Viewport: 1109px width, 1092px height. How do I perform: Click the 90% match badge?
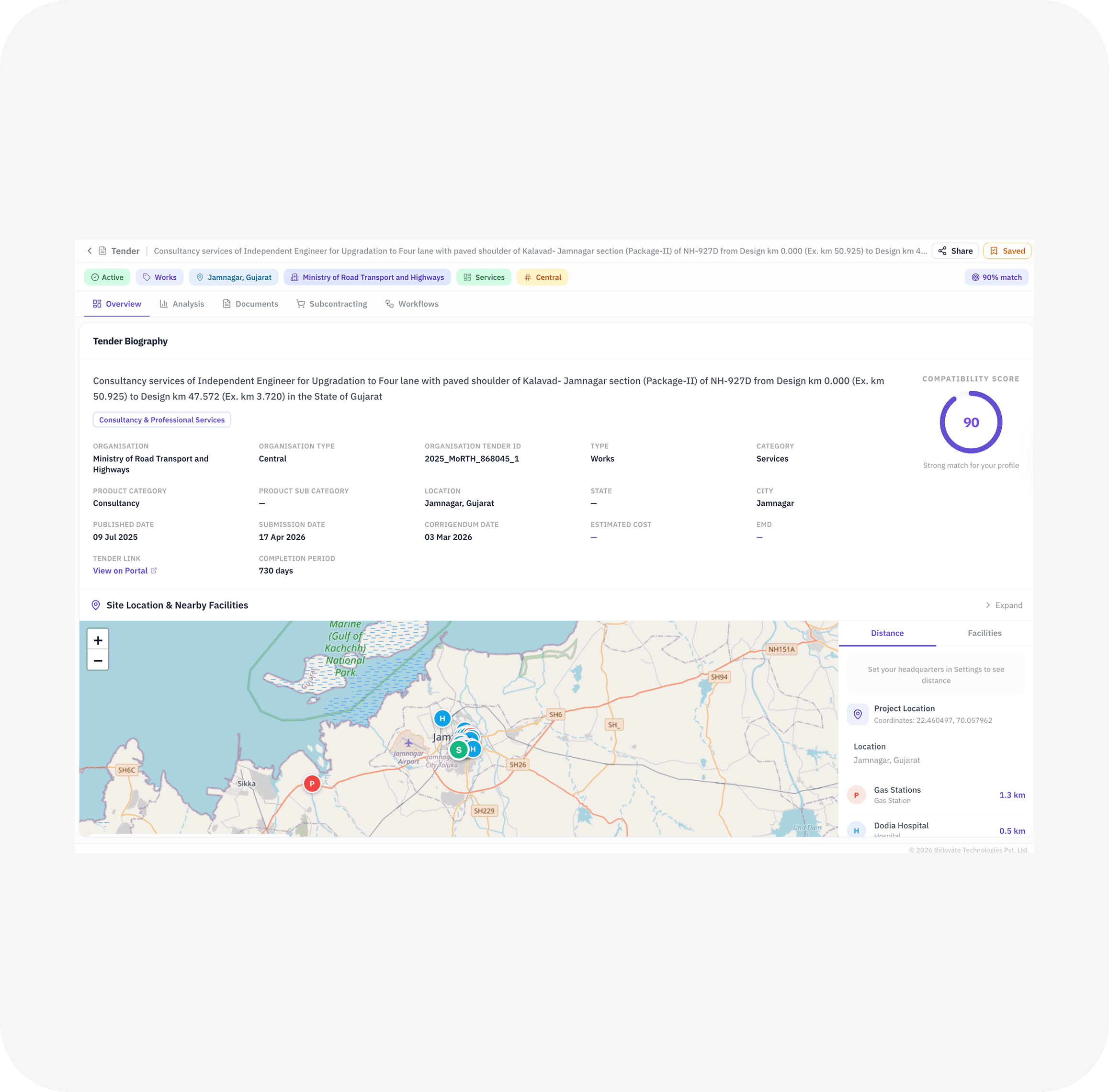point(996,278)
